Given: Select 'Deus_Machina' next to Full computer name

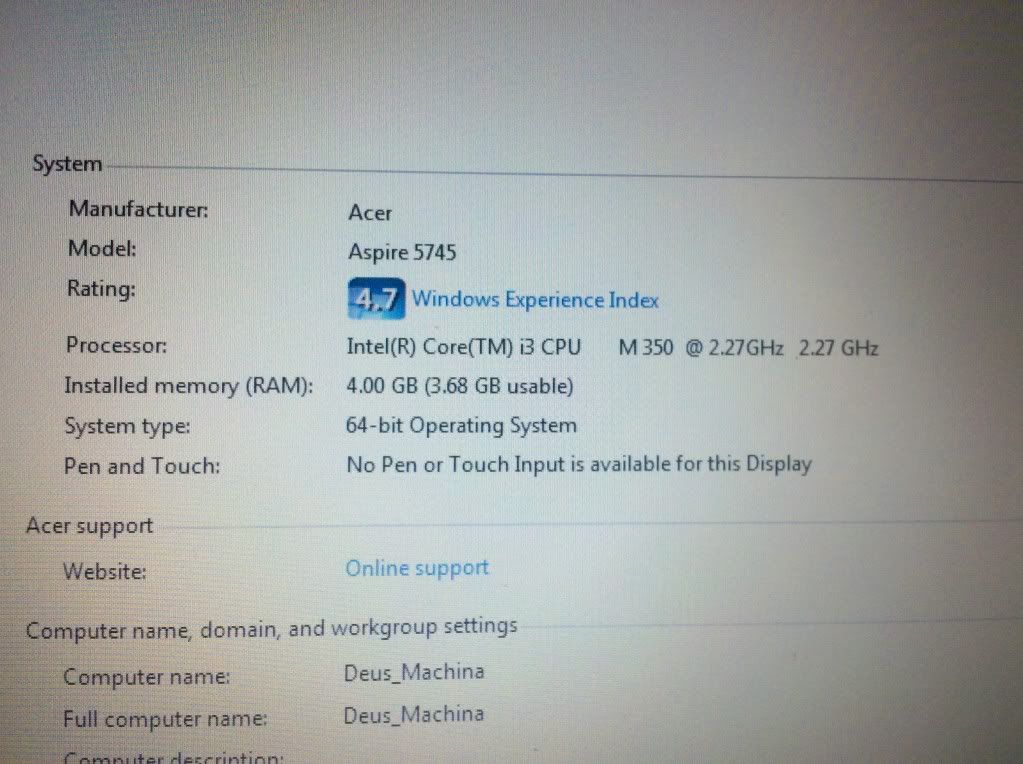Looking at the screenshot, I should point(414,714).
